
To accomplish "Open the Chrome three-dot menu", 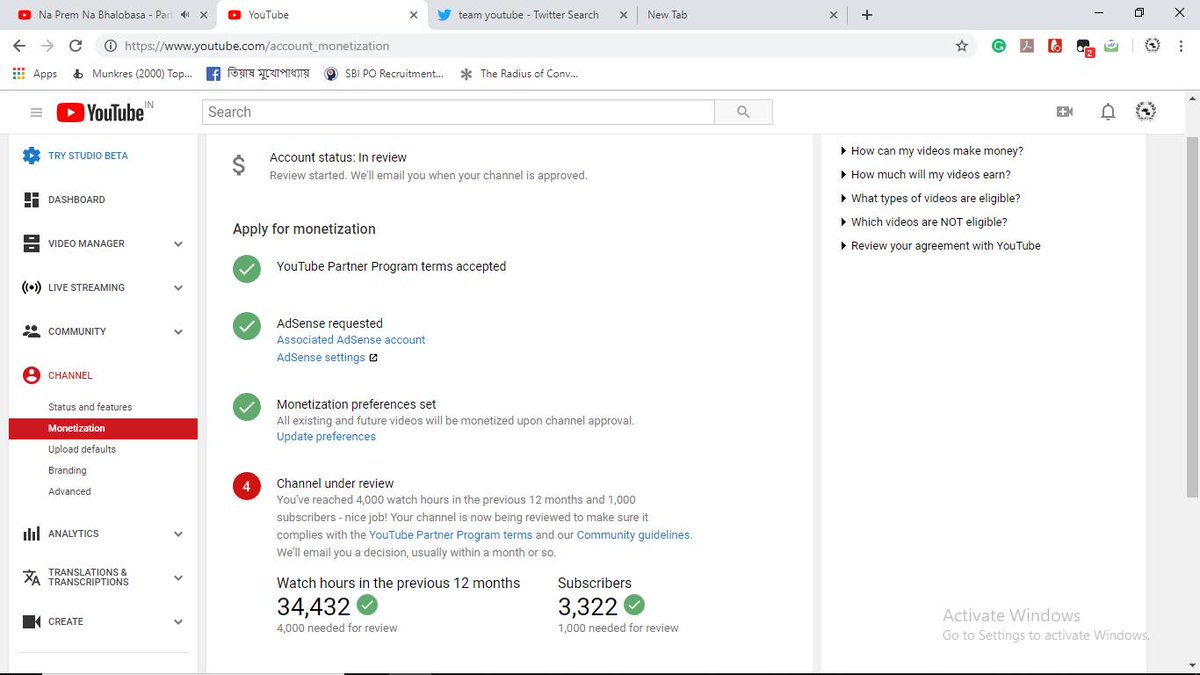I will click(1182, 46).
